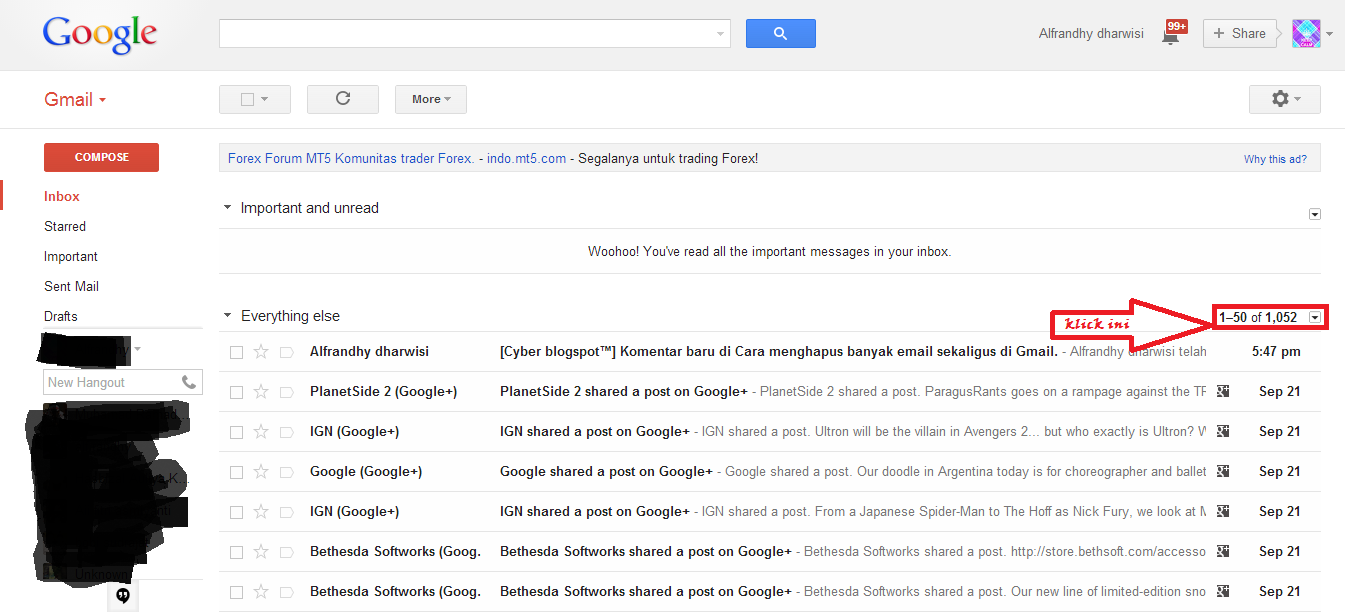
Task: Select the Google (Google+) email checkbox
Action: 236,472
